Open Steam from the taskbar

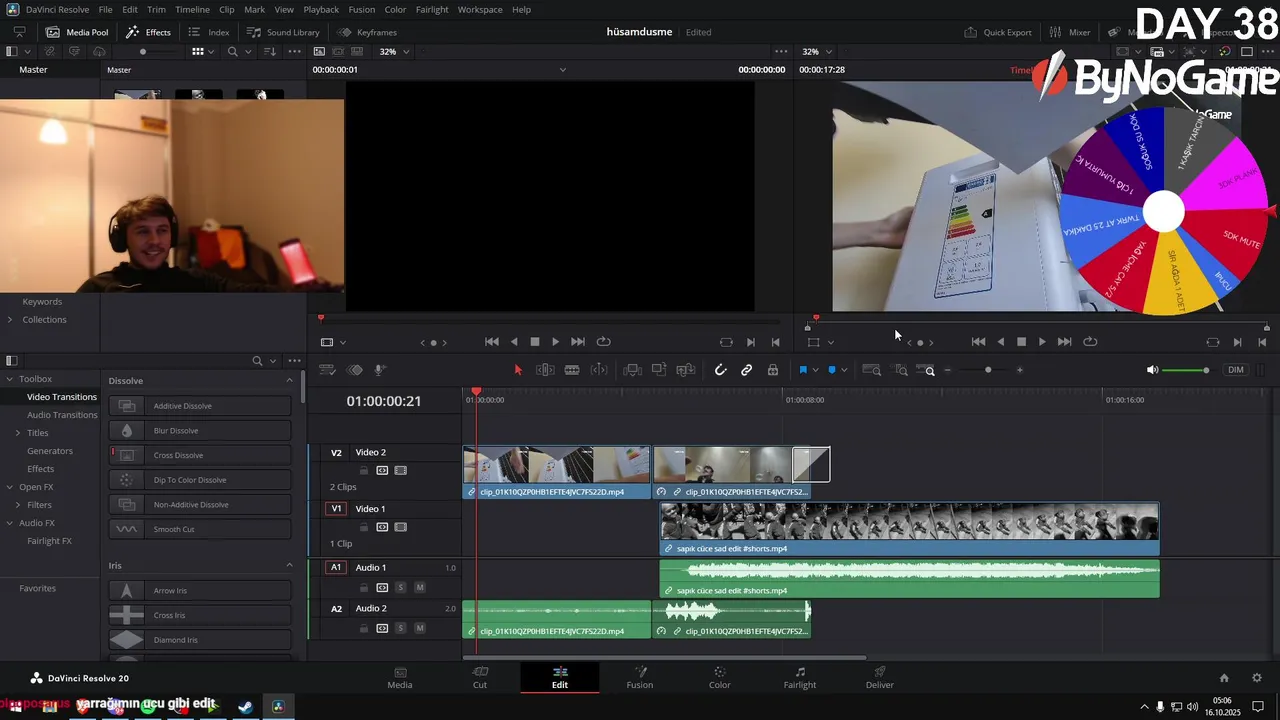click(244, 707)
